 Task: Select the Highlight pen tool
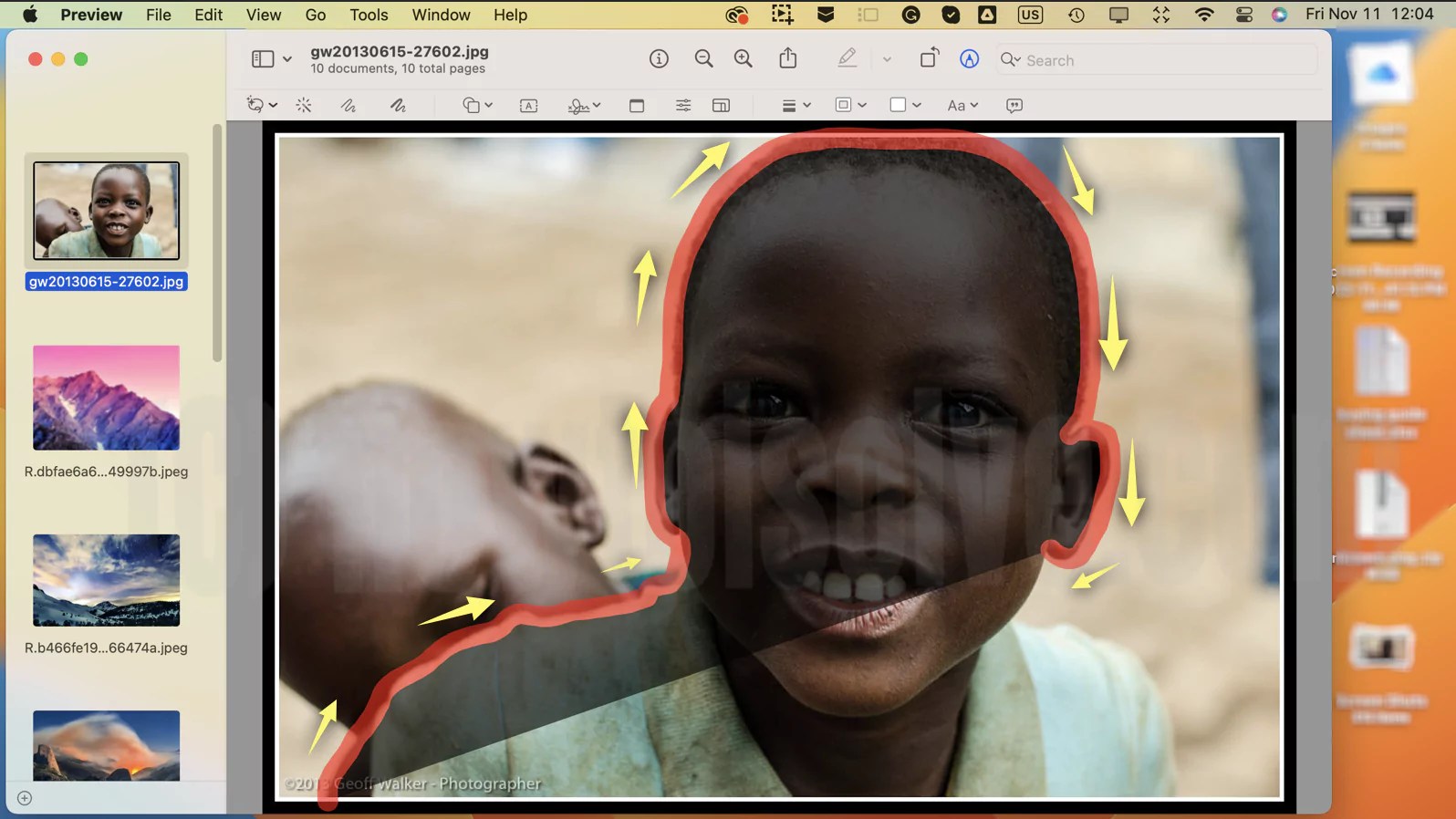tap(847, 58)
